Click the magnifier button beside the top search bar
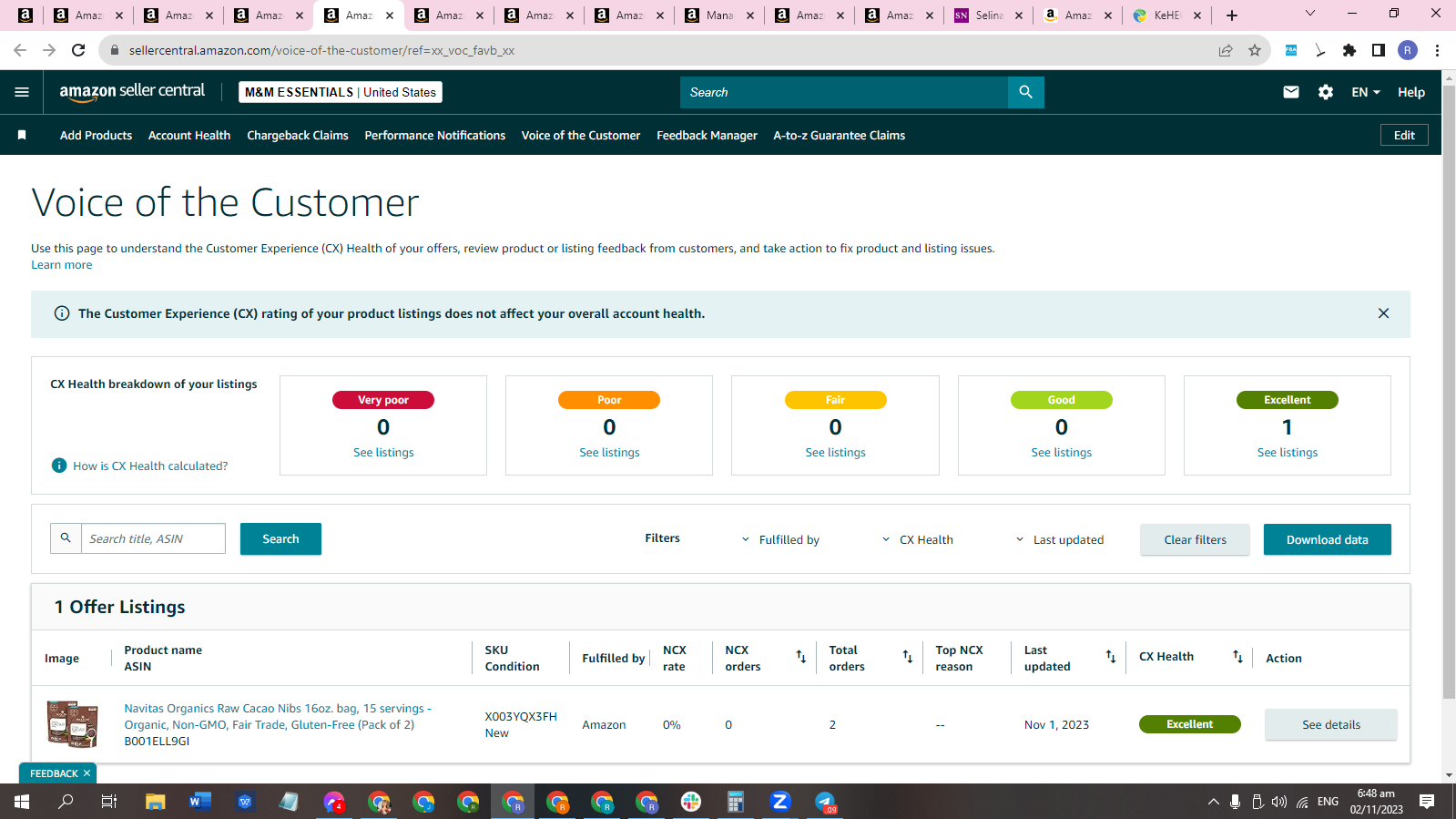This screenshot has width=1456, height=819. [1026, 92]
